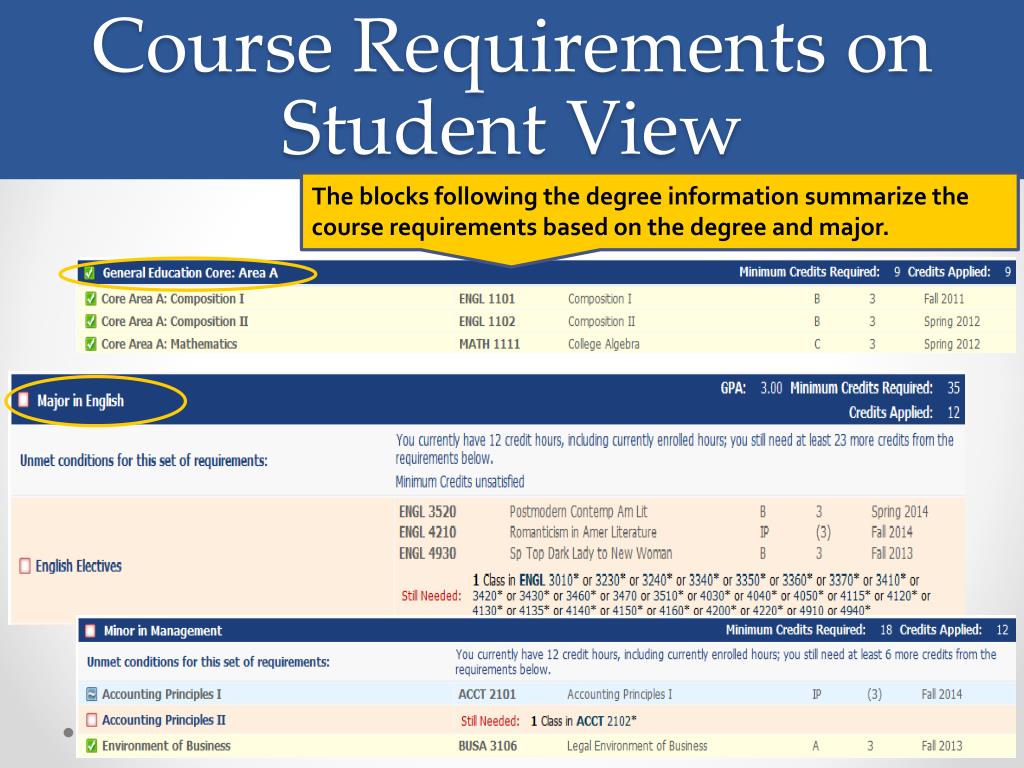Click the Legal Environment of Business title
Screen dimensions: 1024x768
[637, 745]
